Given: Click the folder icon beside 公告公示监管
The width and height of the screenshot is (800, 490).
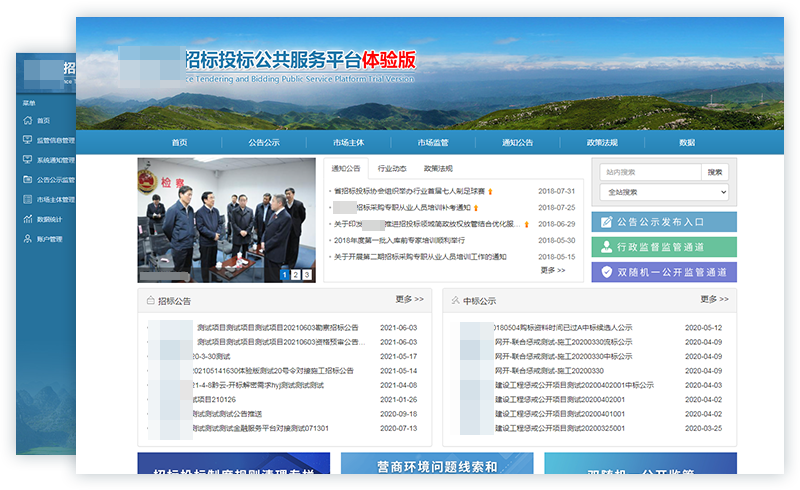Looking at the screenshot, I should tap(26, 180).
